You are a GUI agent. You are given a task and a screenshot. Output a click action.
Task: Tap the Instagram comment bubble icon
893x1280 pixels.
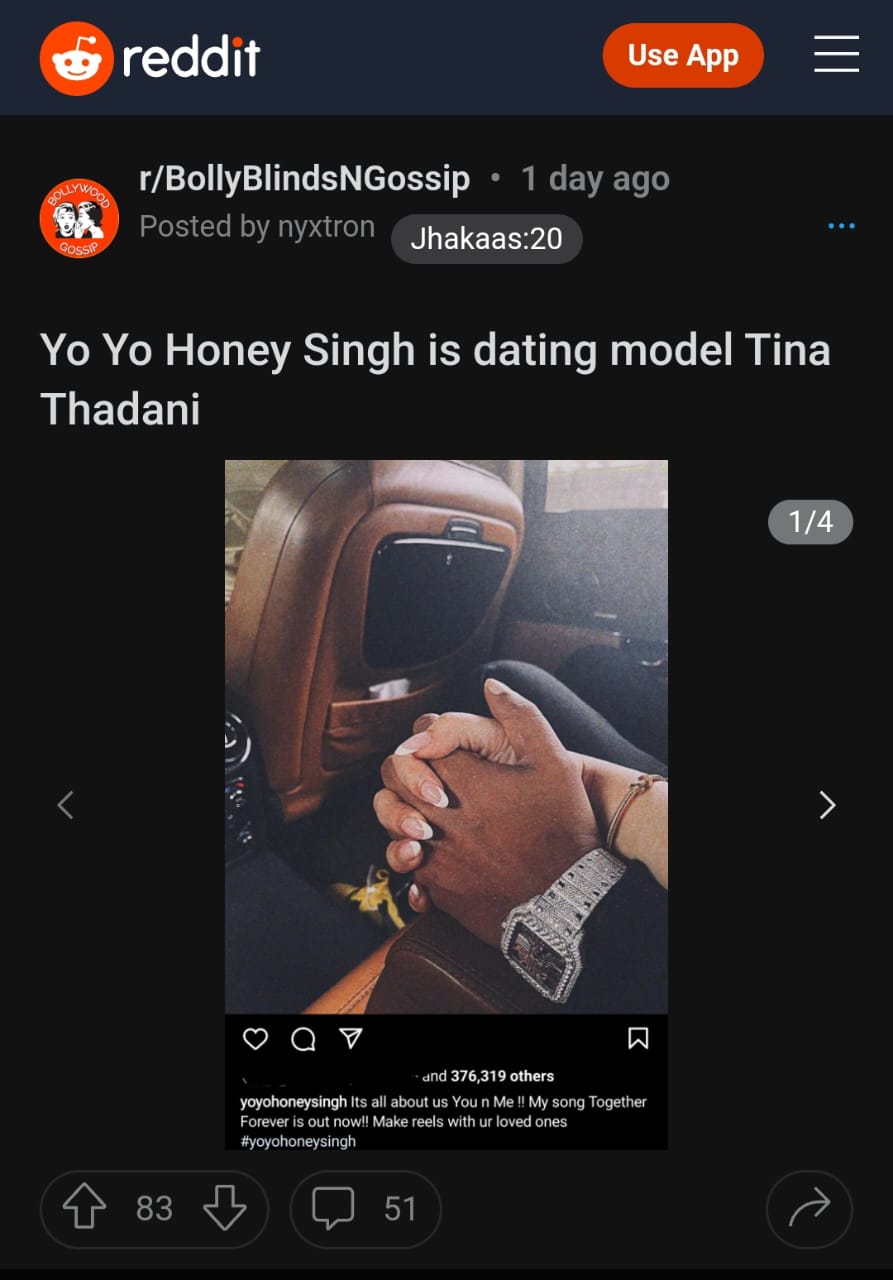(303, 1040)
